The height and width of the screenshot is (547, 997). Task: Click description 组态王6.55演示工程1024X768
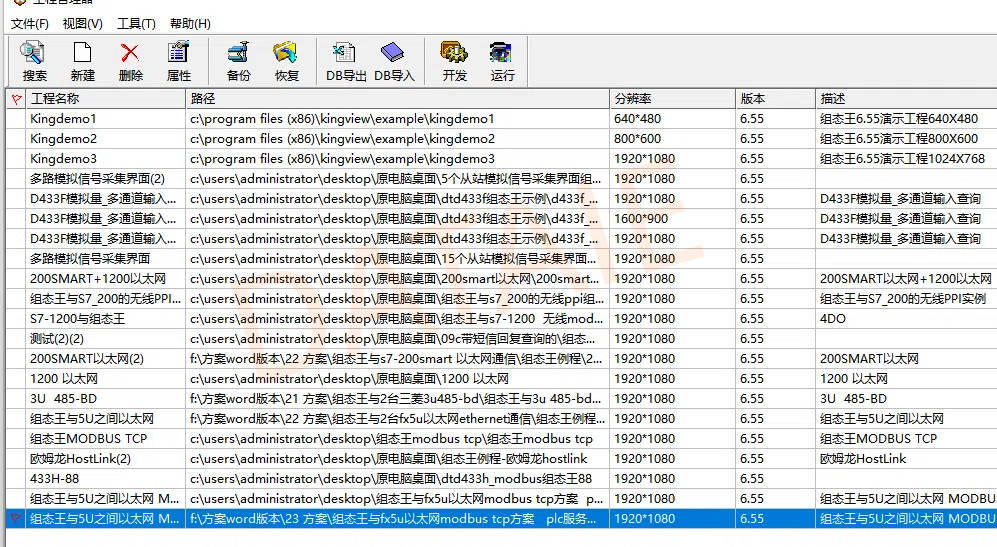tap(902, 159)
